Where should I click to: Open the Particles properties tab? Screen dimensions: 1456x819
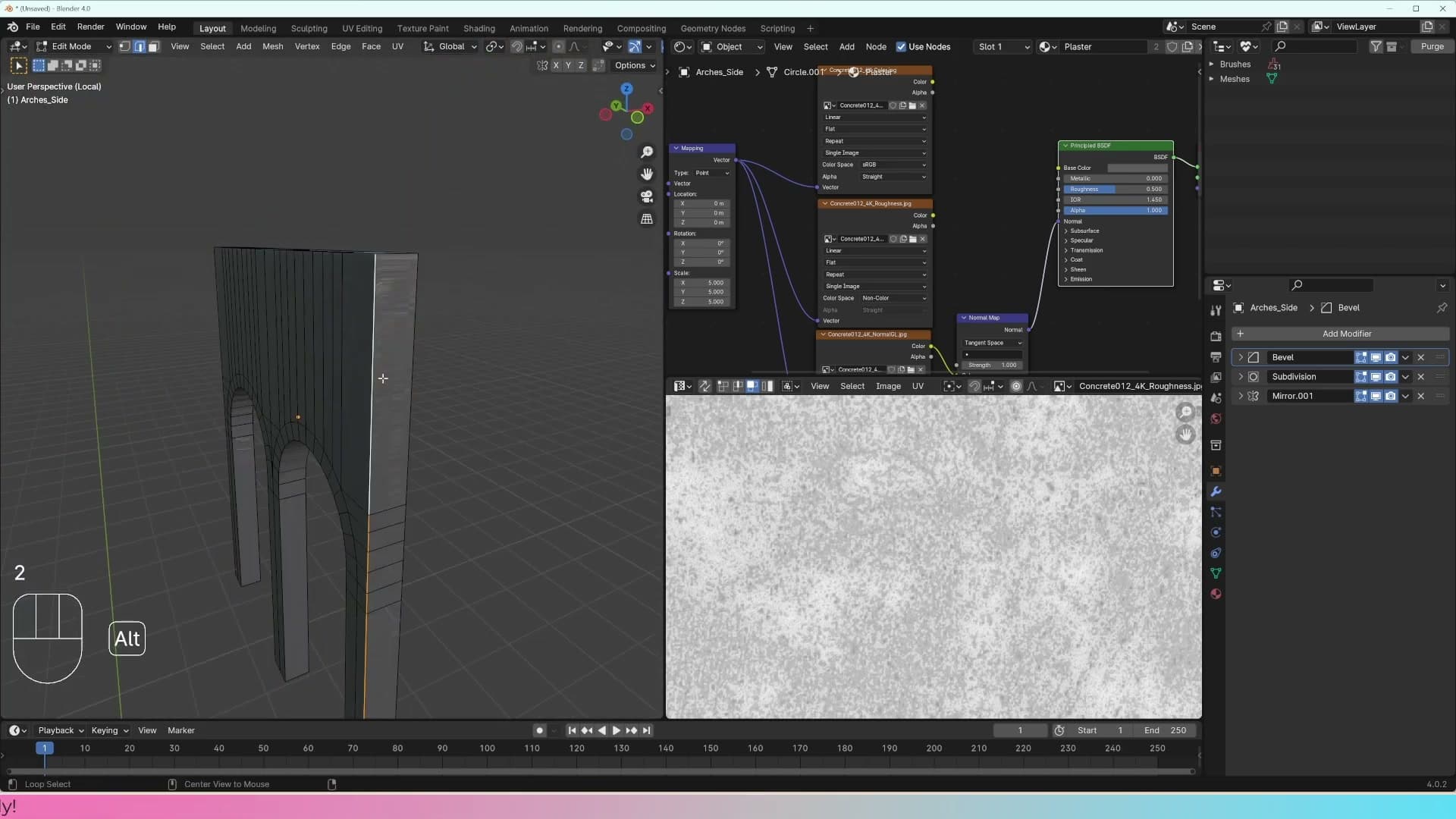point(1216,512)
